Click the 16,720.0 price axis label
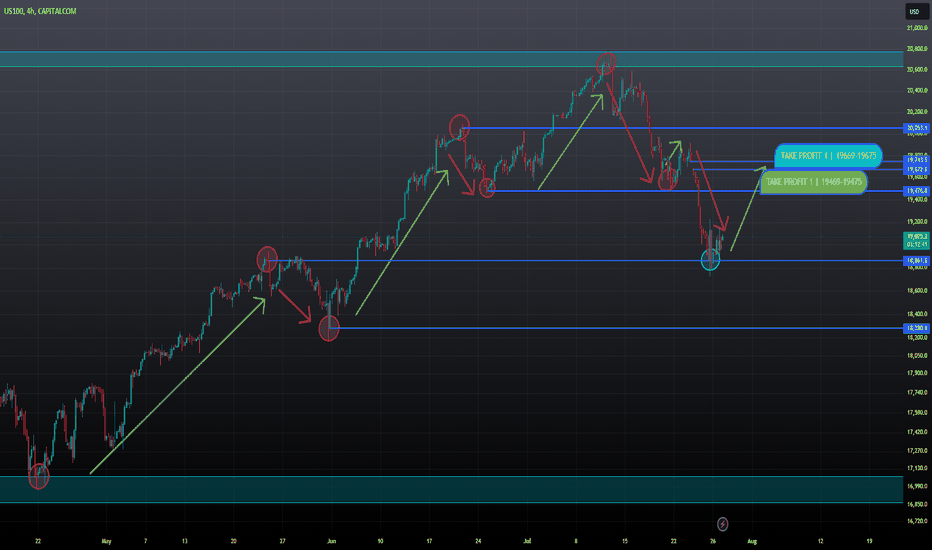 click(x=917, y=521)
